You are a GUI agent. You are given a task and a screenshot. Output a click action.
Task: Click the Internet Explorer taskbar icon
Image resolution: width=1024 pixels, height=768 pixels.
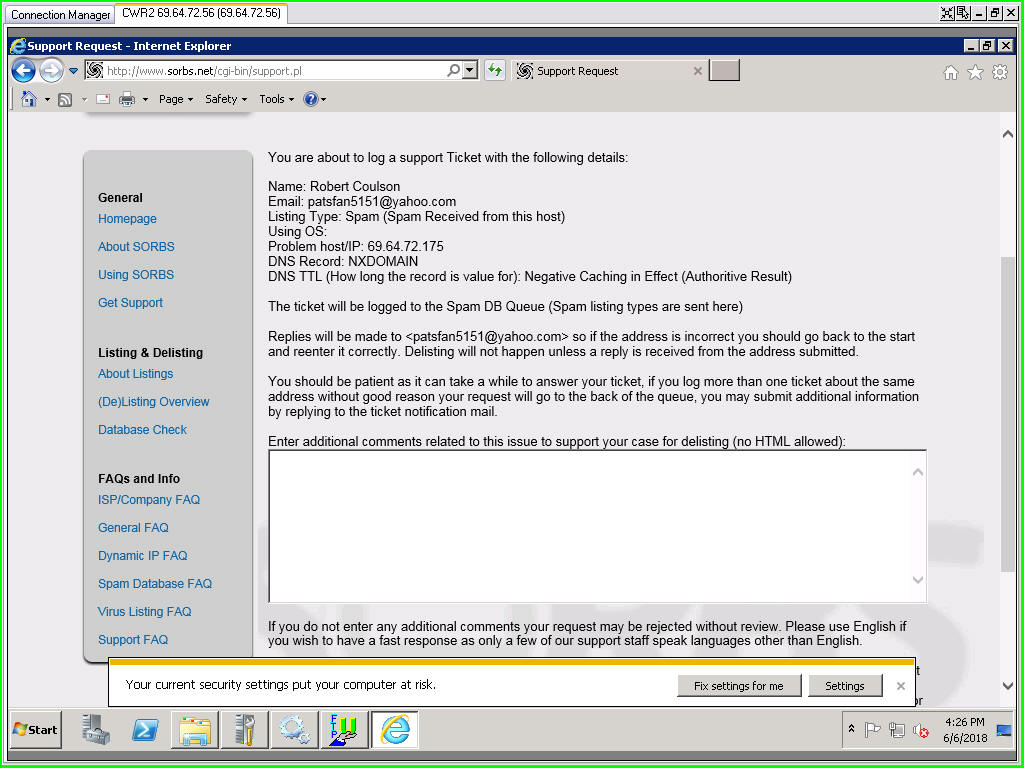(394, 729)
